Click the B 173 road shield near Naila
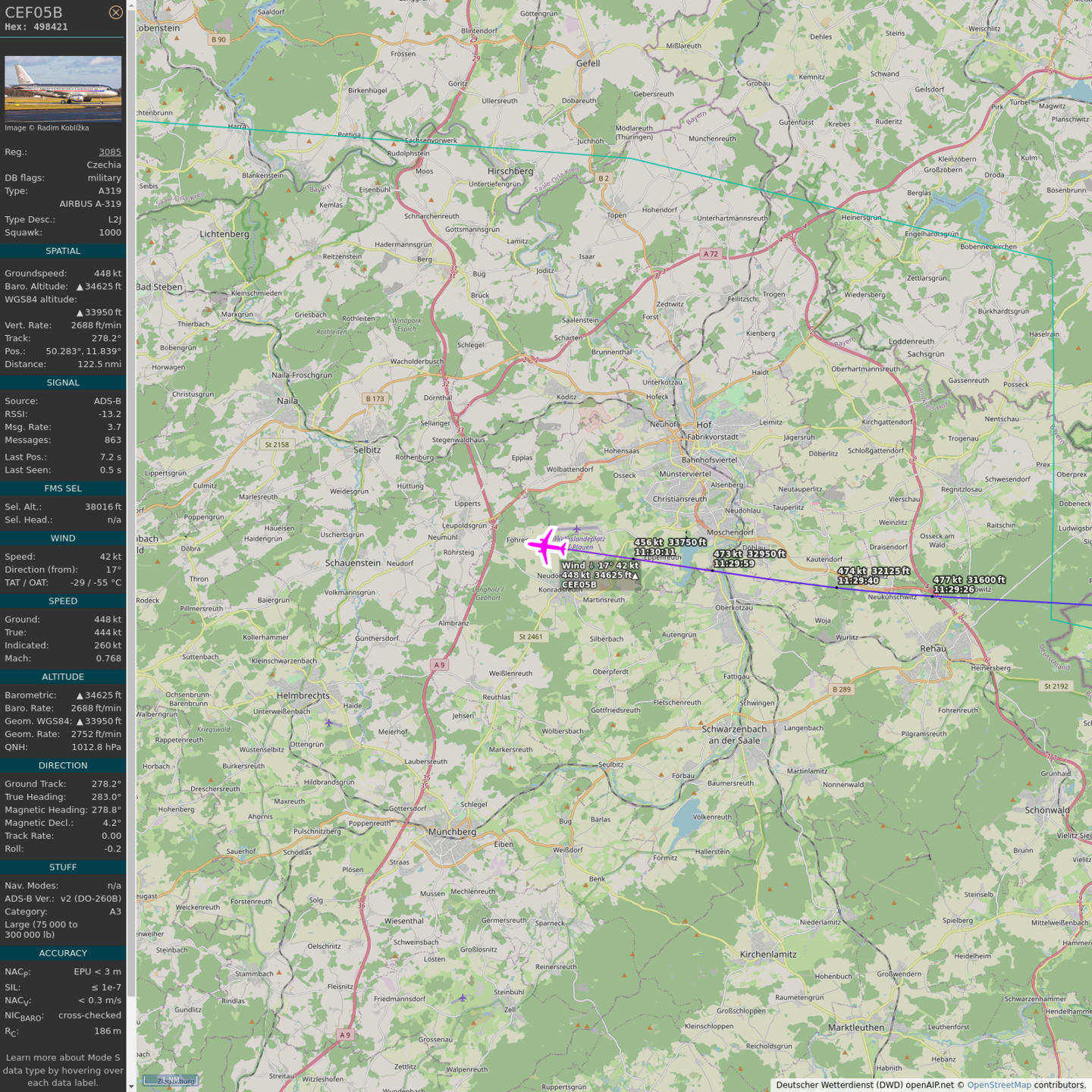The image size is (1092, 1092). (375, 398)
